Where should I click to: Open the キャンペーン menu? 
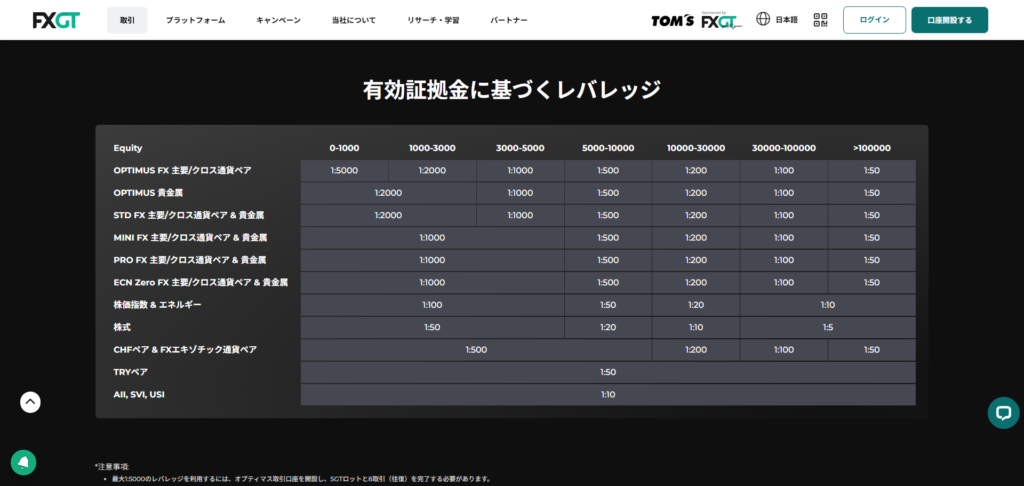tap(279, 20)
